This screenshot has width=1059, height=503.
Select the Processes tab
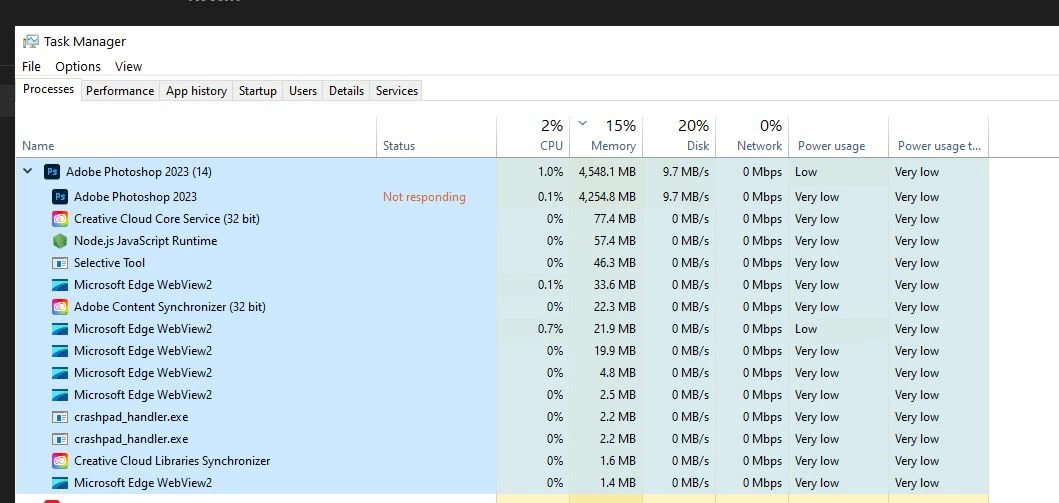(49, 89)
